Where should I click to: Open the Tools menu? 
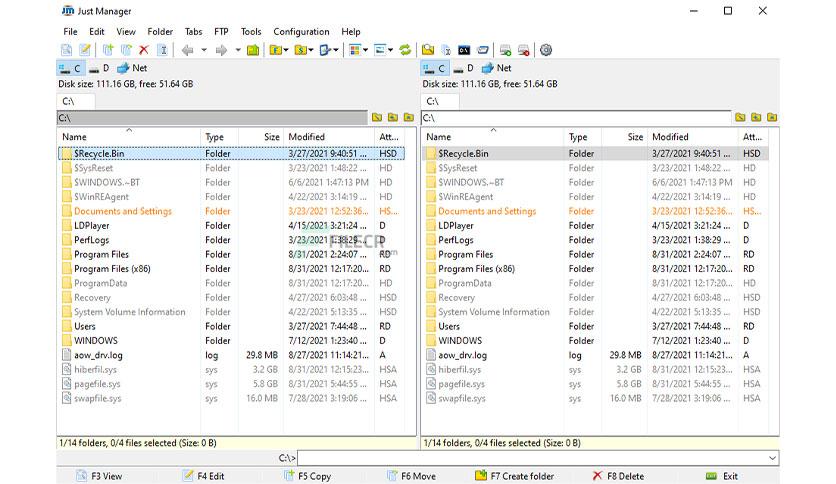click(251, 31)
